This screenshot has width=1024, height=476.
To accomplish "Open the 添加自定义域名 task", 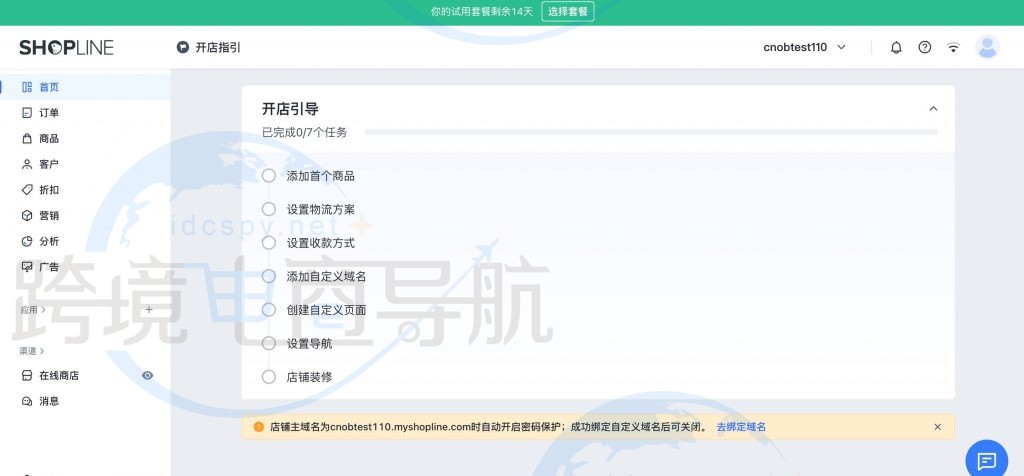I will point(327,276).
